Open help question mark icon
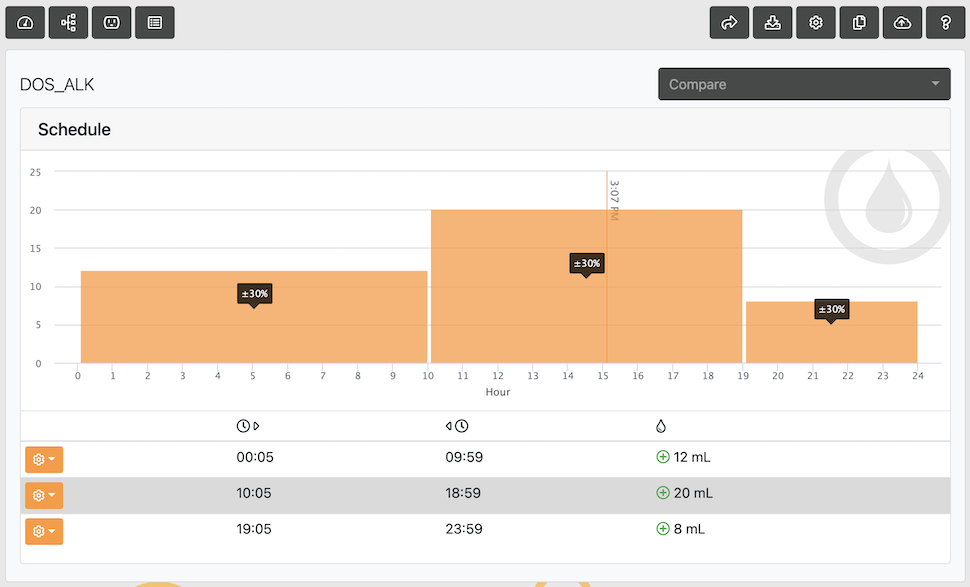 [x=945, y=23]
